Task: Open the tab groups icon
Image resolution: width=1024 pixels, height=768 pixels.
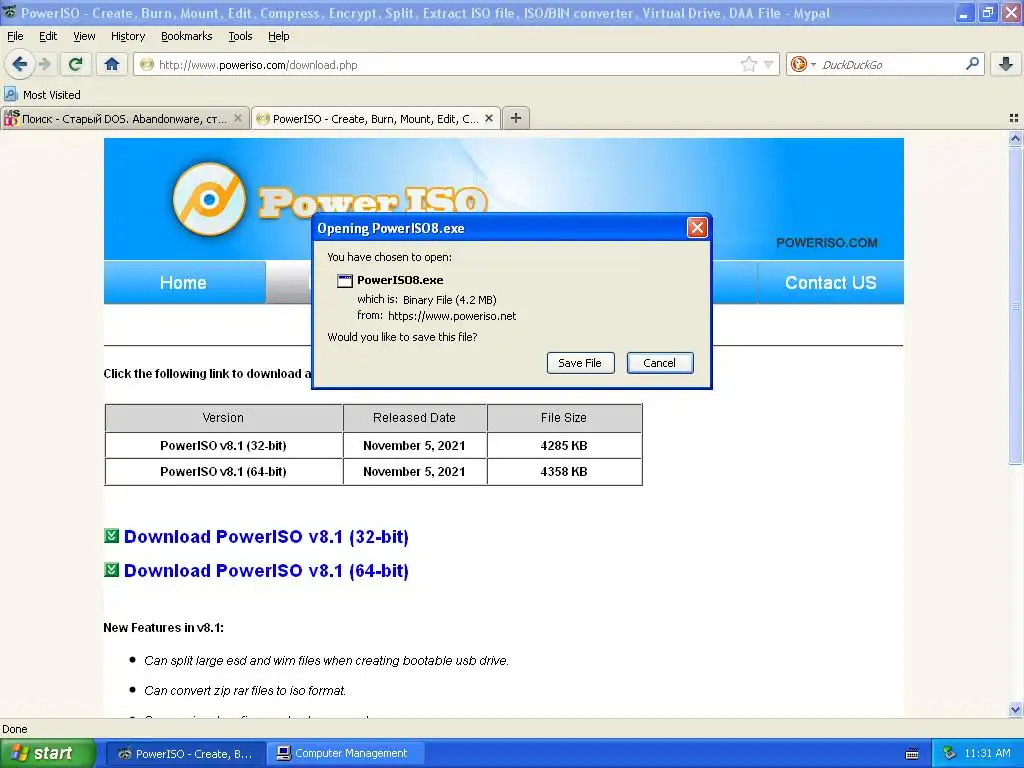Action: point(1014,118)
